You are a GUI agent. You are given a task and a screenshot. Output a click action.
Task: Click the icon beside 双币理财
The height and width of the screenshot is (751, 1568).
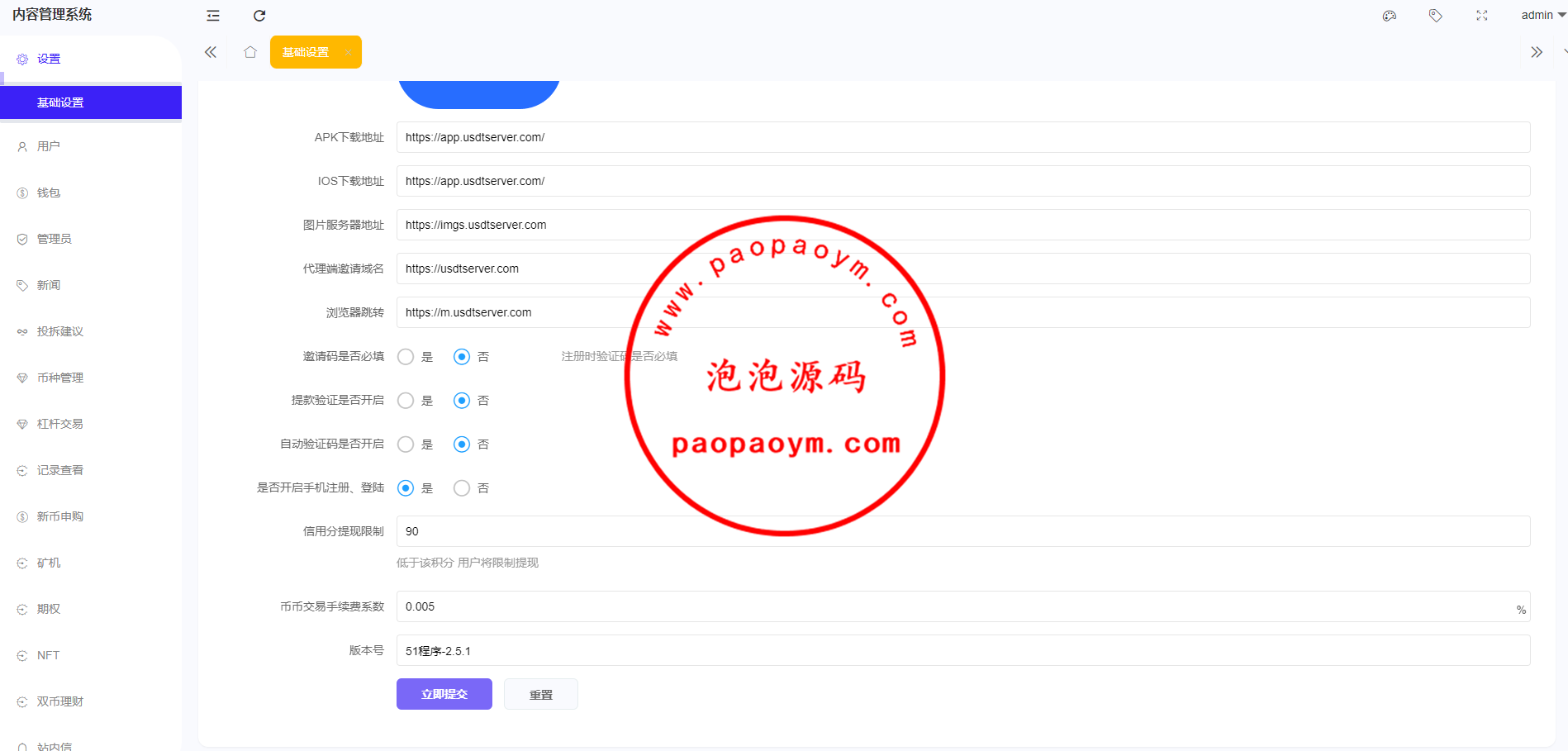(22, 702)
